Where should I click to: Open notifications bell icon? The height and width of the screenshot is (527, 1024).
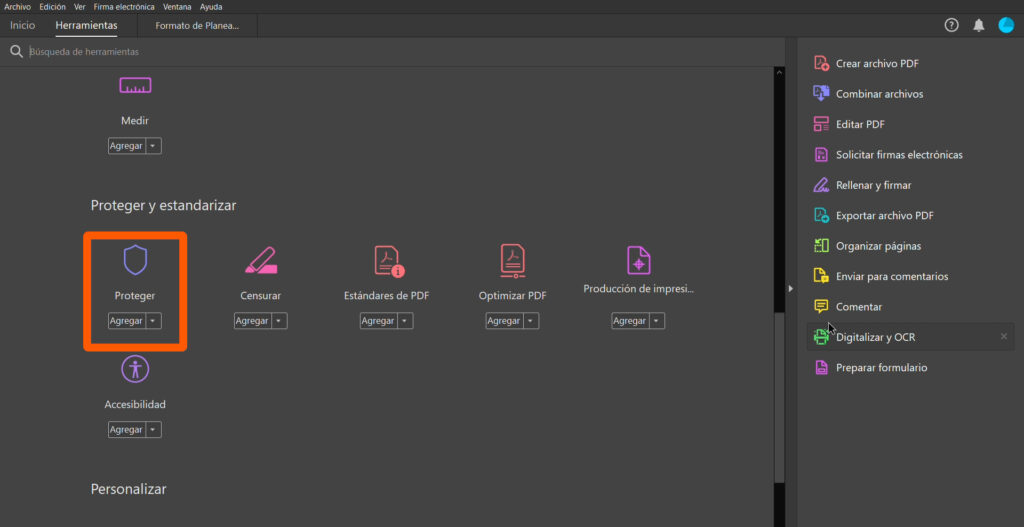[978, 25]
